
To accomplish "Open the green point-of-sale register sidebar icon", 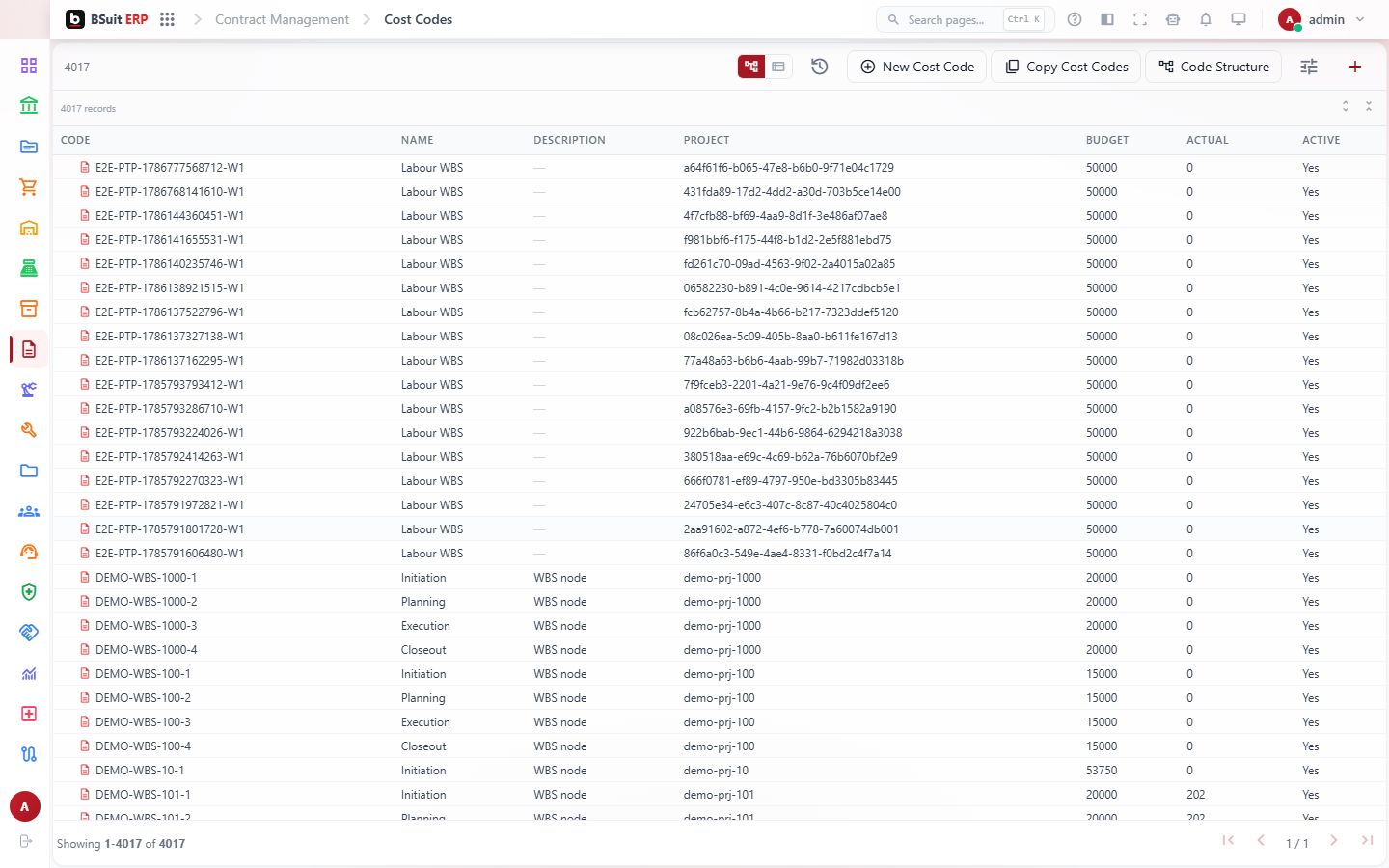I will point(29,268).
